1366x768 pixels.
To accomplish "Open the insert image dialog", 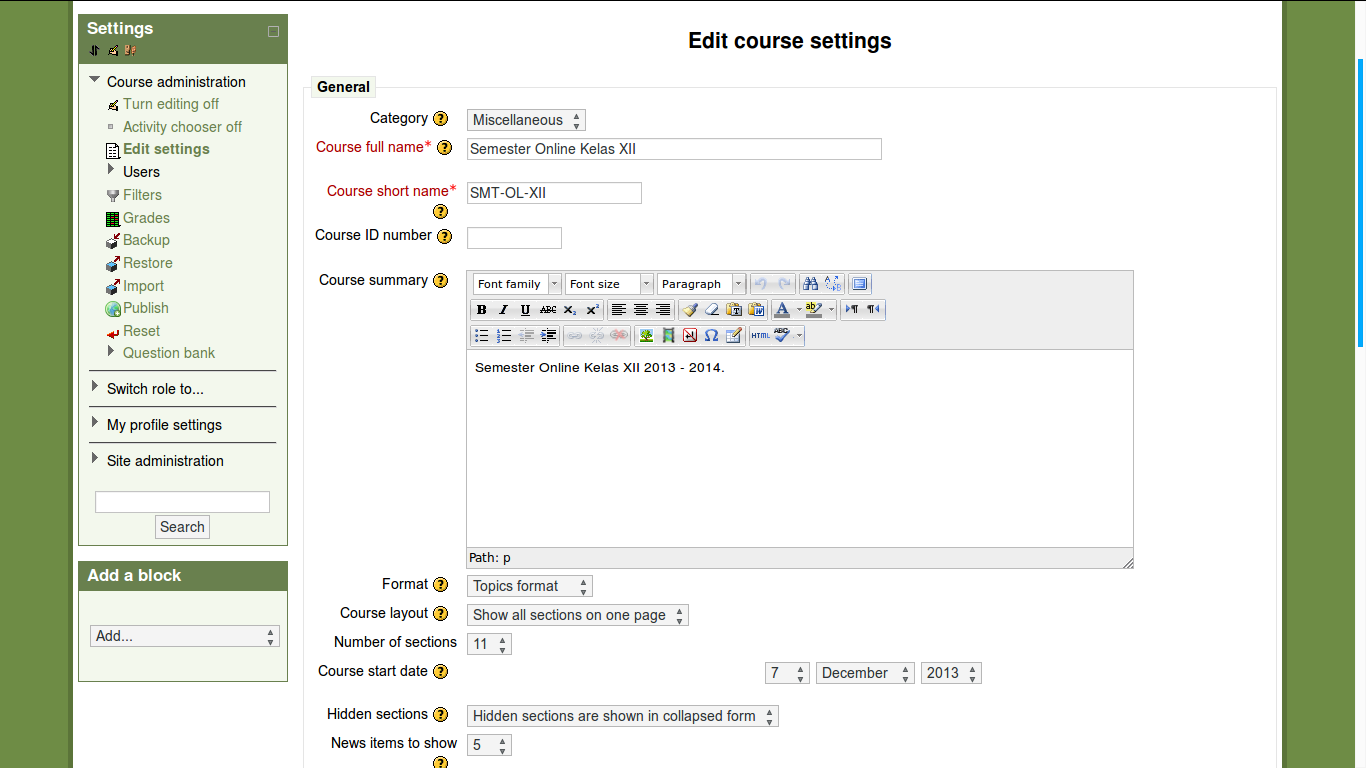I will [x=646, y=335].
